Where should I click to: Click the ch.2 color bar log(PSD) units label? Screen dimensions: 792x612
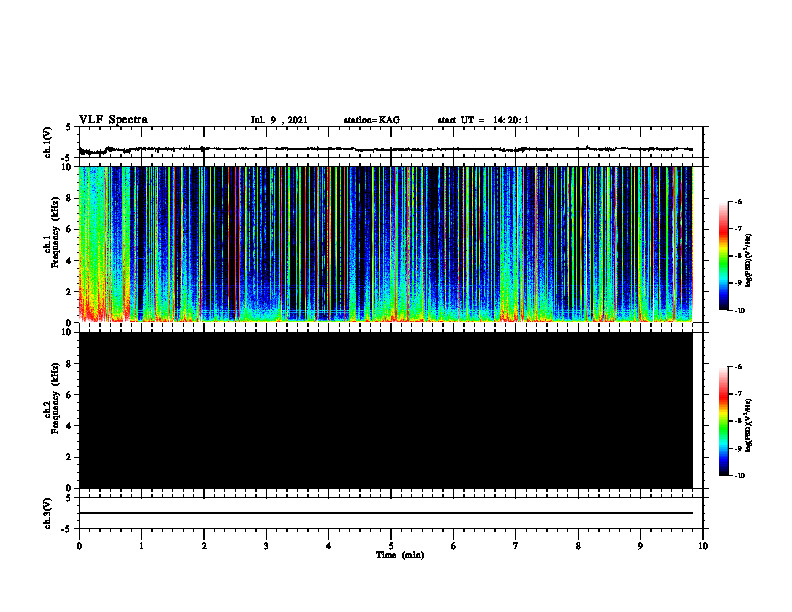pos(749,425)
